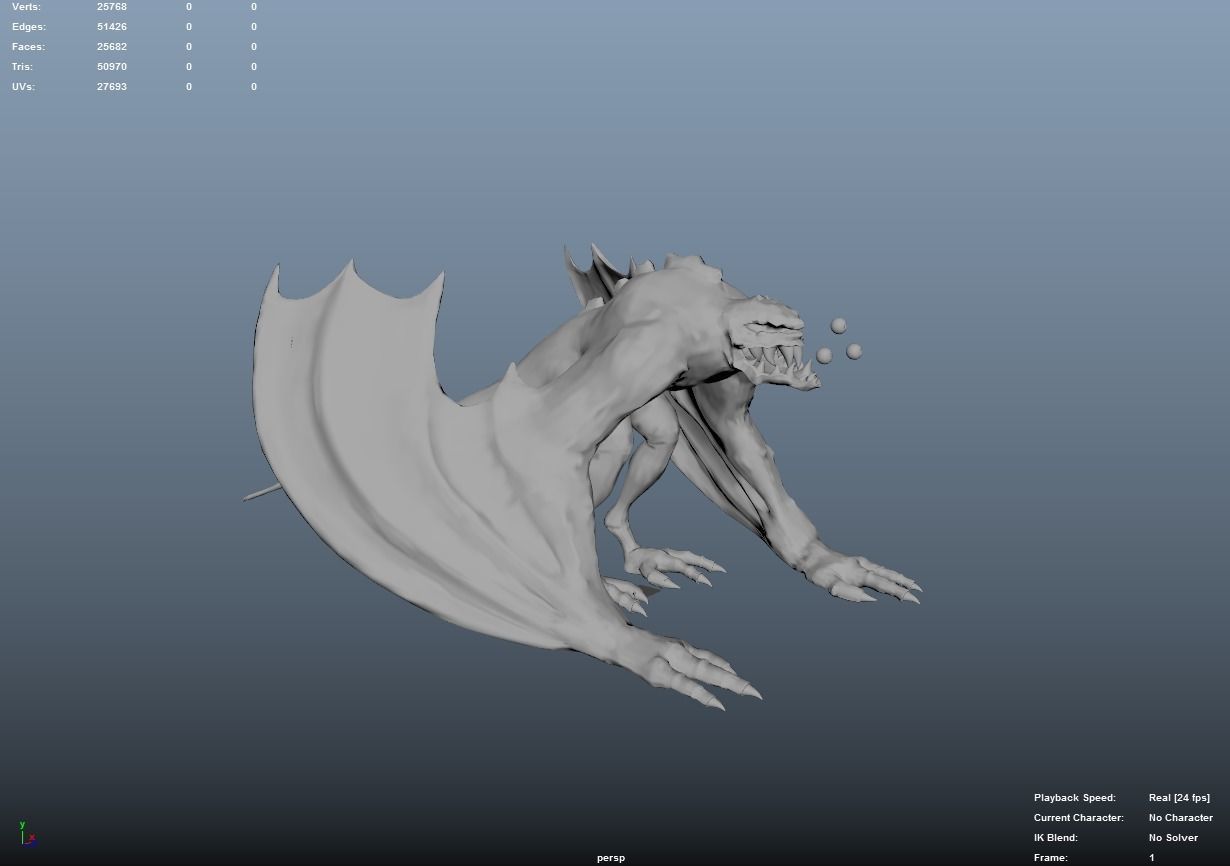Click the 'Faces:' heads-up label
Viewport: 1230px width, 866px height.
point(28,47)
